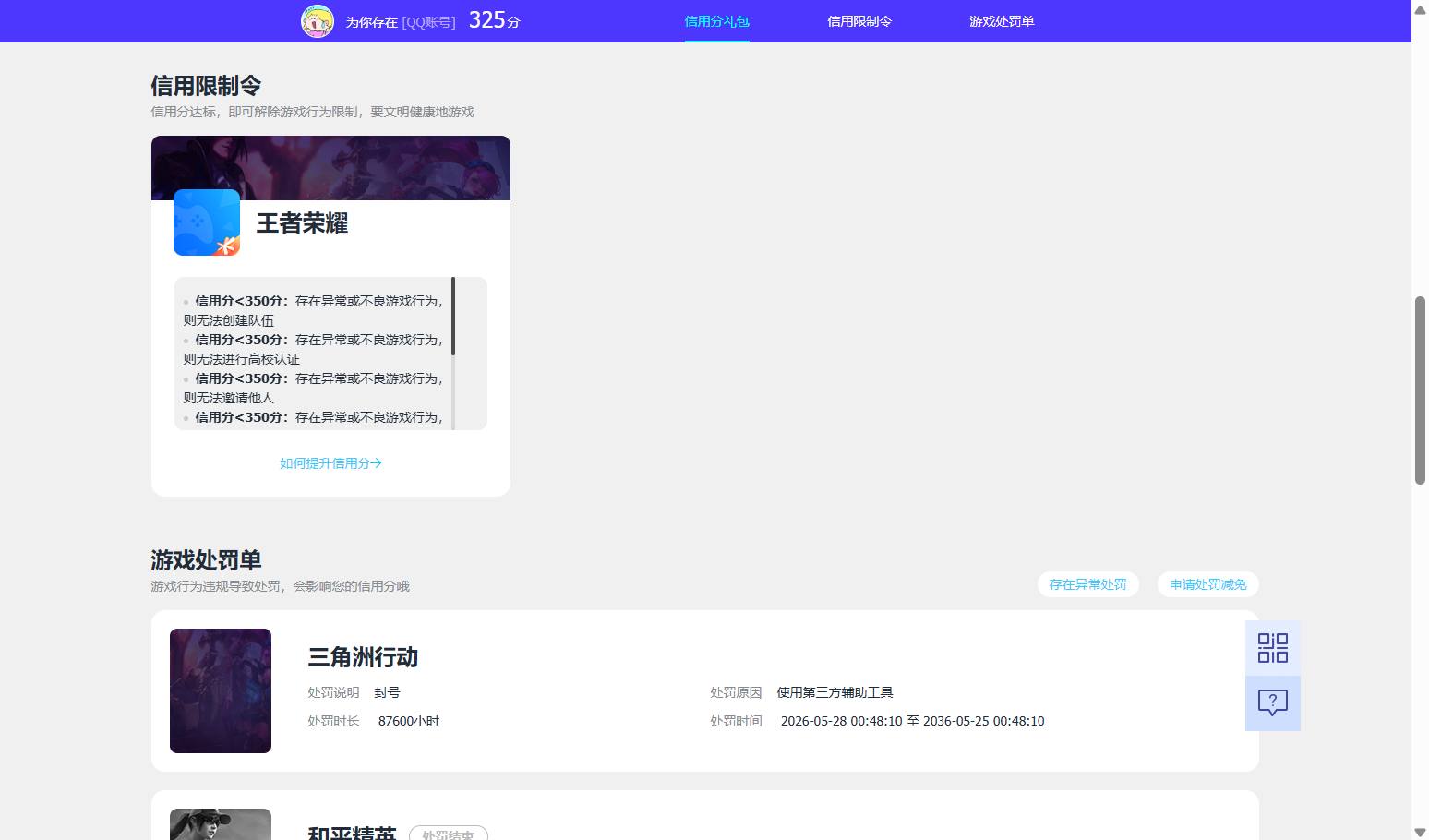Screen dimensions: 1429x840
Task: Click the 封号 penalty description value
Action: [387, 692]
